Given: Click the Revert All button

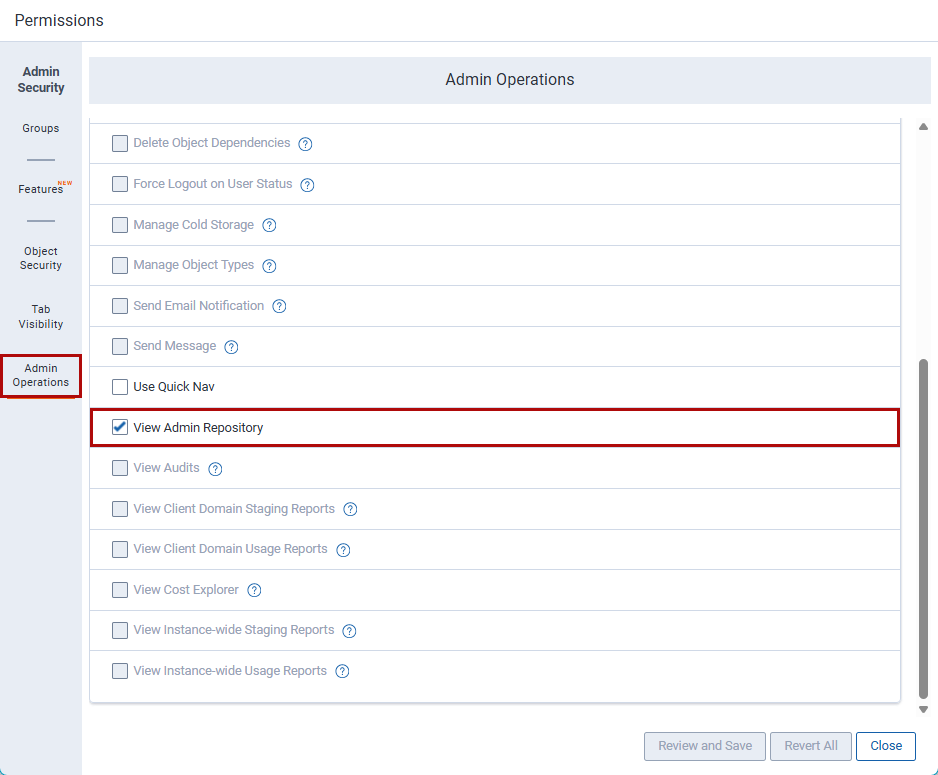Looking at the screenshot, I should (811, 746).
